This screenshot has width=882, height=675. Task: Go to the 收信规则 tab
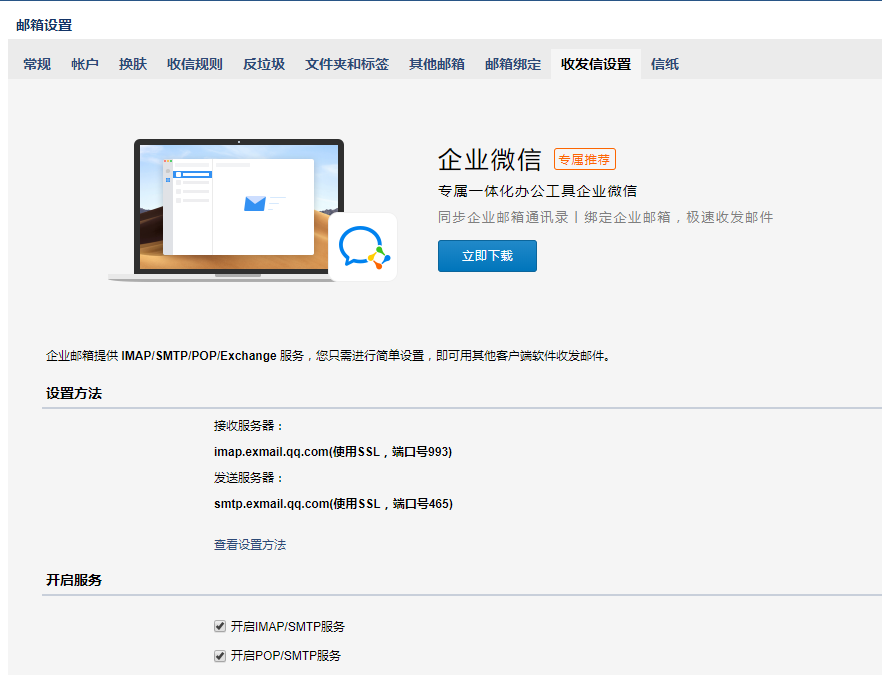click(195, 64)
